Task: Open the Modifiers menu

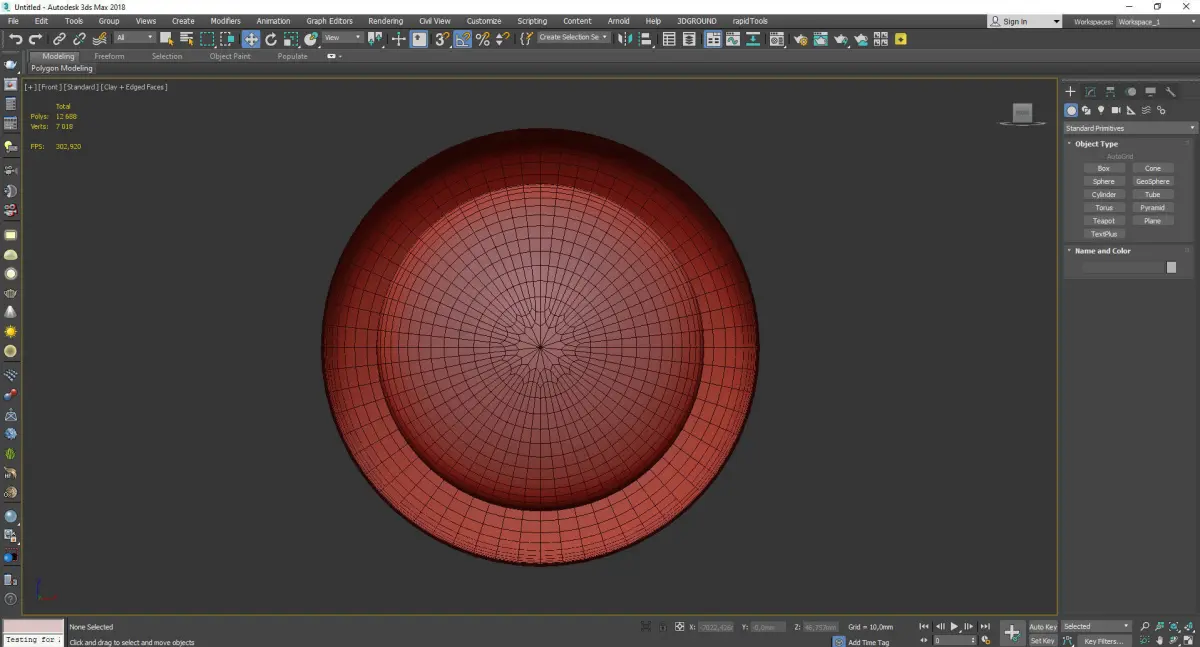Action: 225,21
